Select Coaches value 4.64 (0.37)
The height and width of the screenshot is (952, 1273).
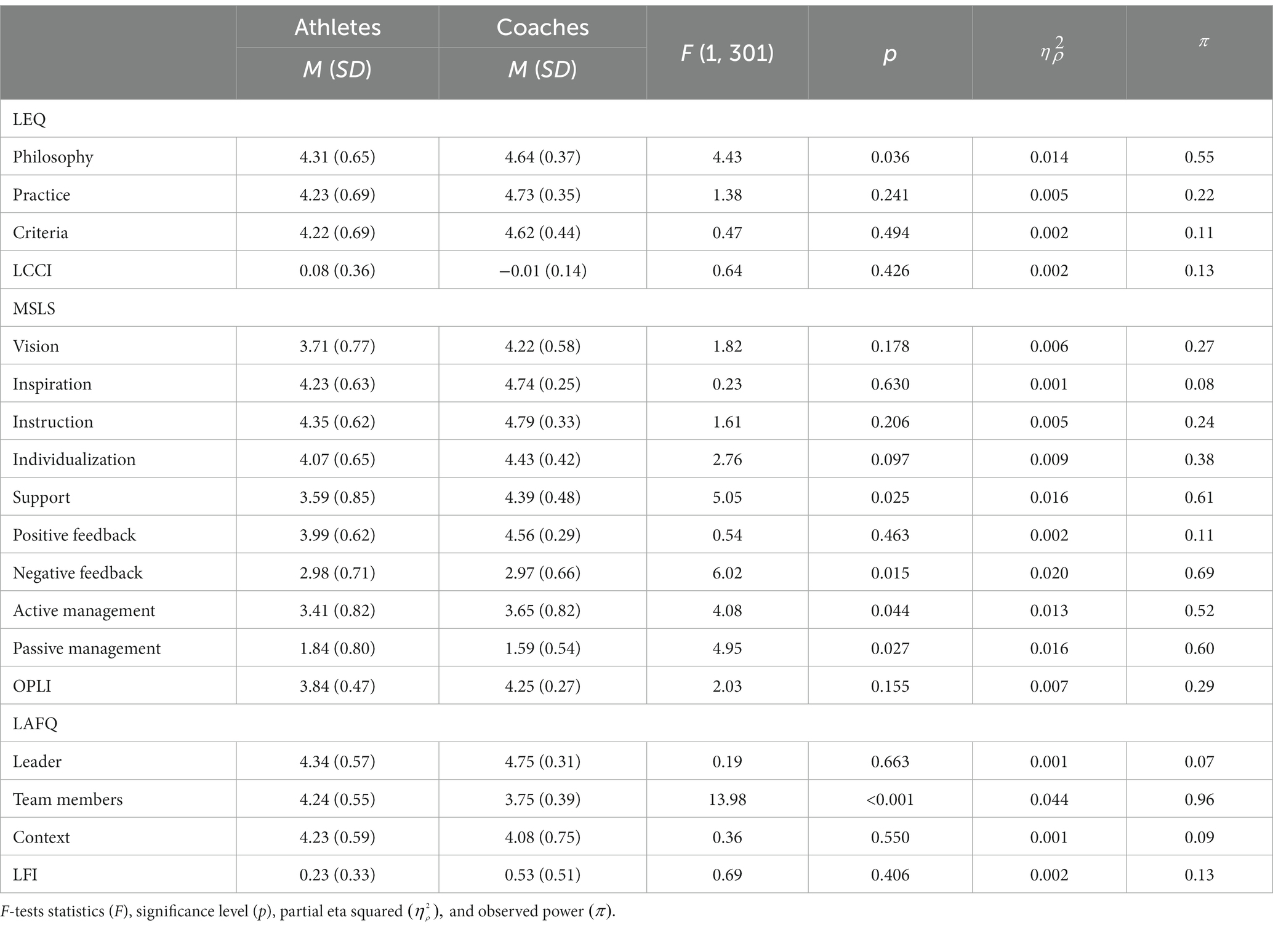542,157
